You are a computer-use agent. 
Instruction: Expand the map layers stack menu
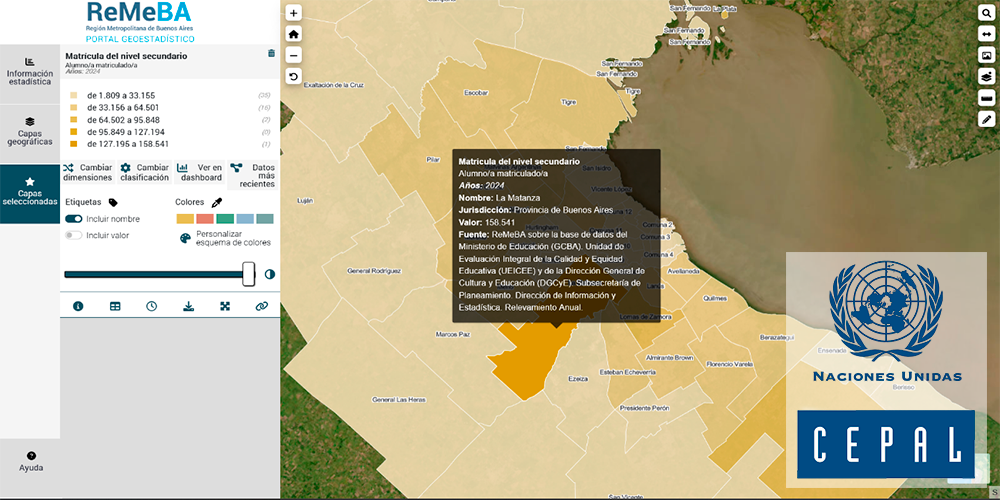[x=986, y=76]
